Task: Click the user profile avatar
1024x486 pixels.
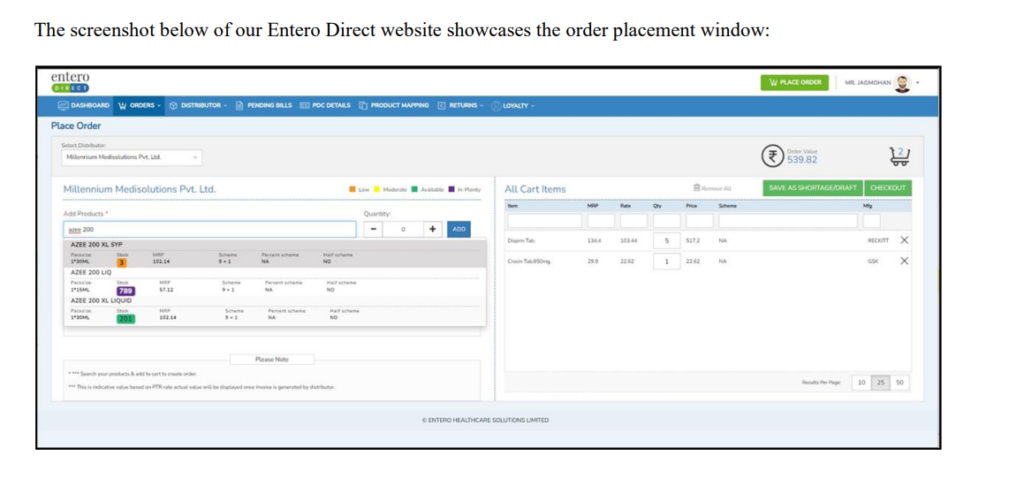Action: (902, 82)
